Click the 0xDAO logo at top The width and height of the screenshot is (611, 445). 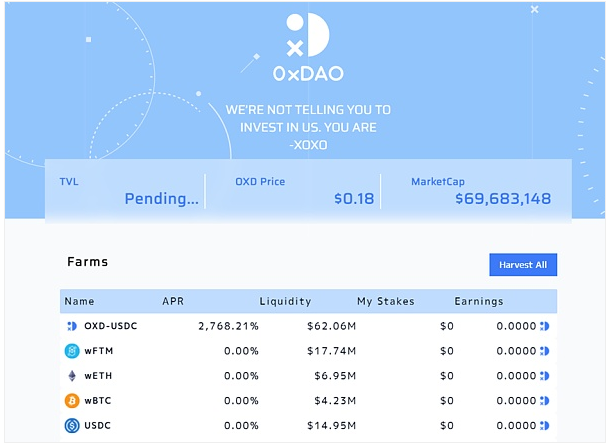[x=308, y=48]
